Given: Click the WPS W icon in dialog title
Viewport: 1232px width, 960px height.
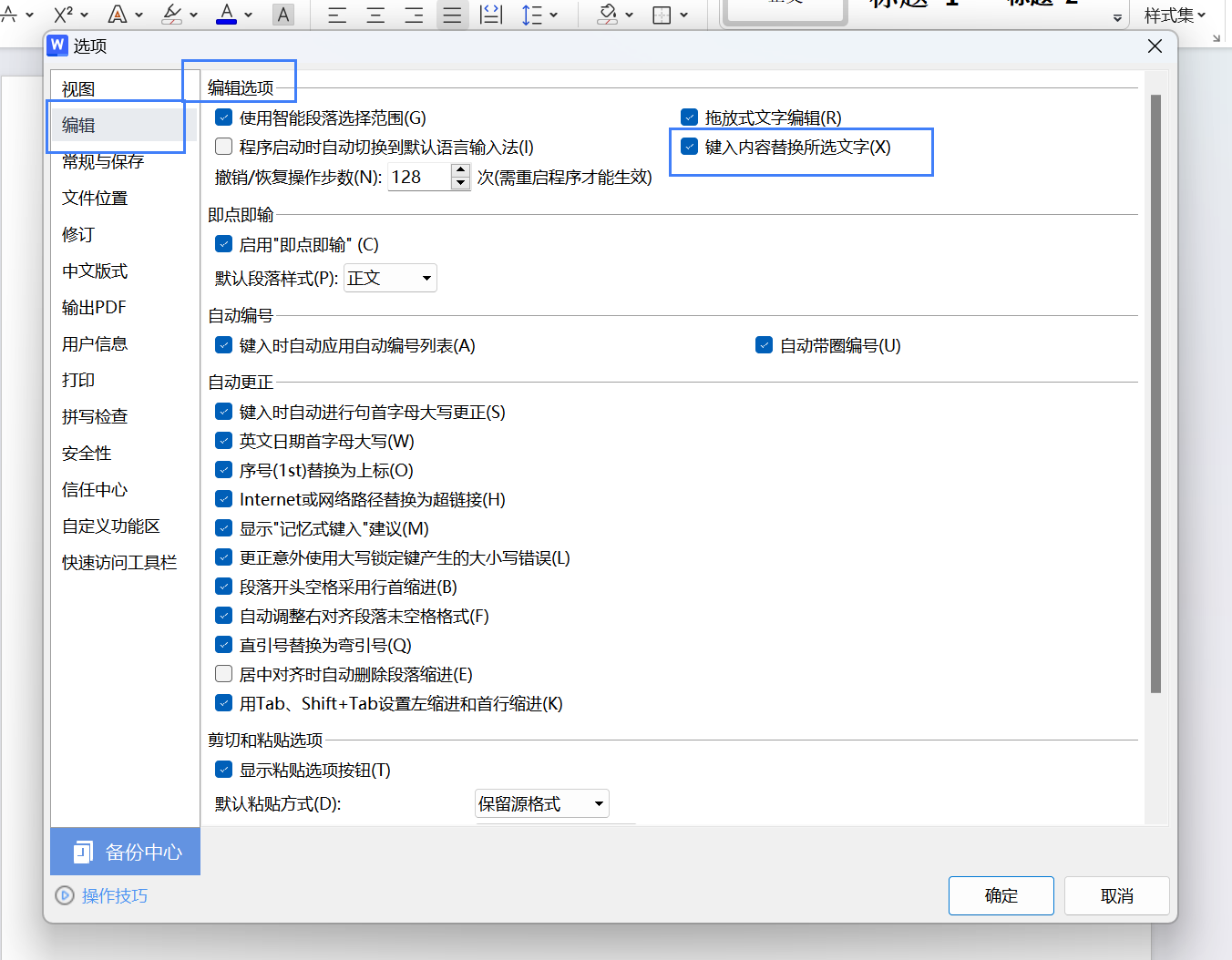Looking at the screenshot, I should 57,45.
